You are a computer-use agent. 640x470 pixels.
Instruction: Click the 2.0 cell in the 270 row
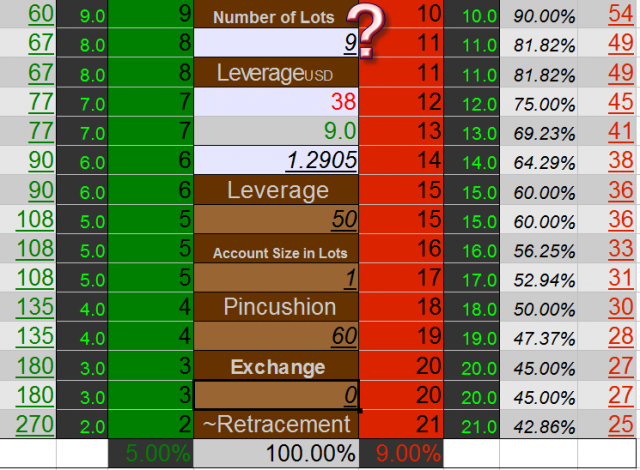pyautogui.click(x=82, y=424)
